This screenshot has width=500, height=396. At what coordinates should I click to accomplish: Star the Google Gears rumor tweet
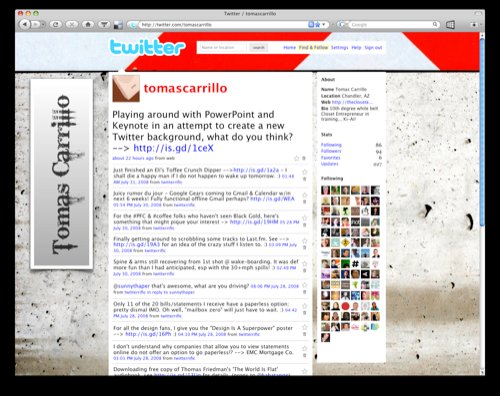coord(304,195)
